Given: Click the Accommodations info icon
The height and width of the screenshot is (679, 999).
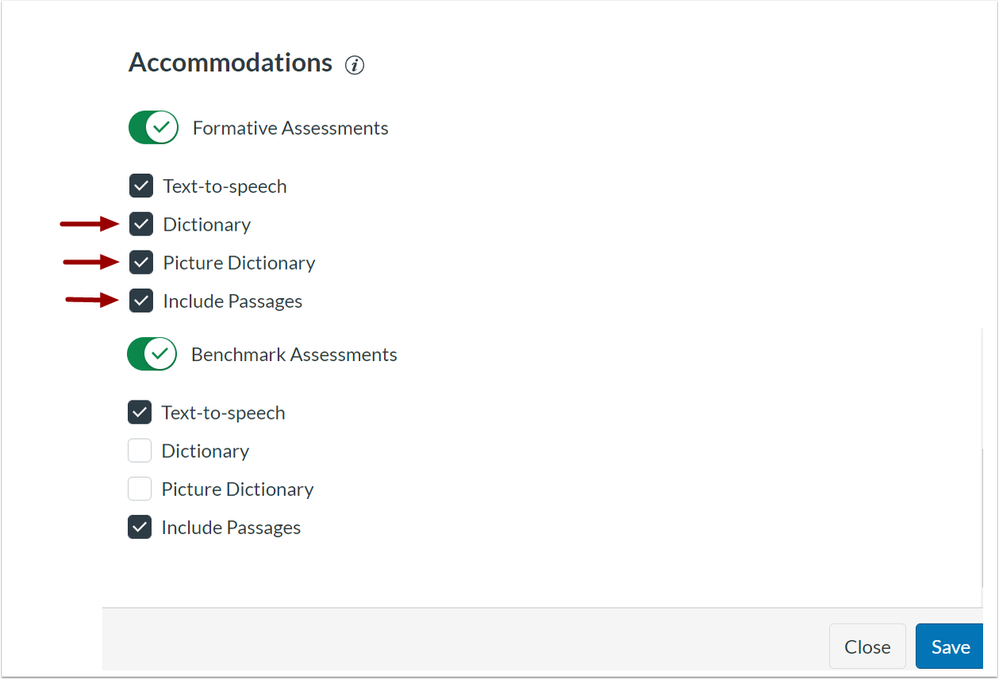Looking at the screenshot, I should point(355,65).
